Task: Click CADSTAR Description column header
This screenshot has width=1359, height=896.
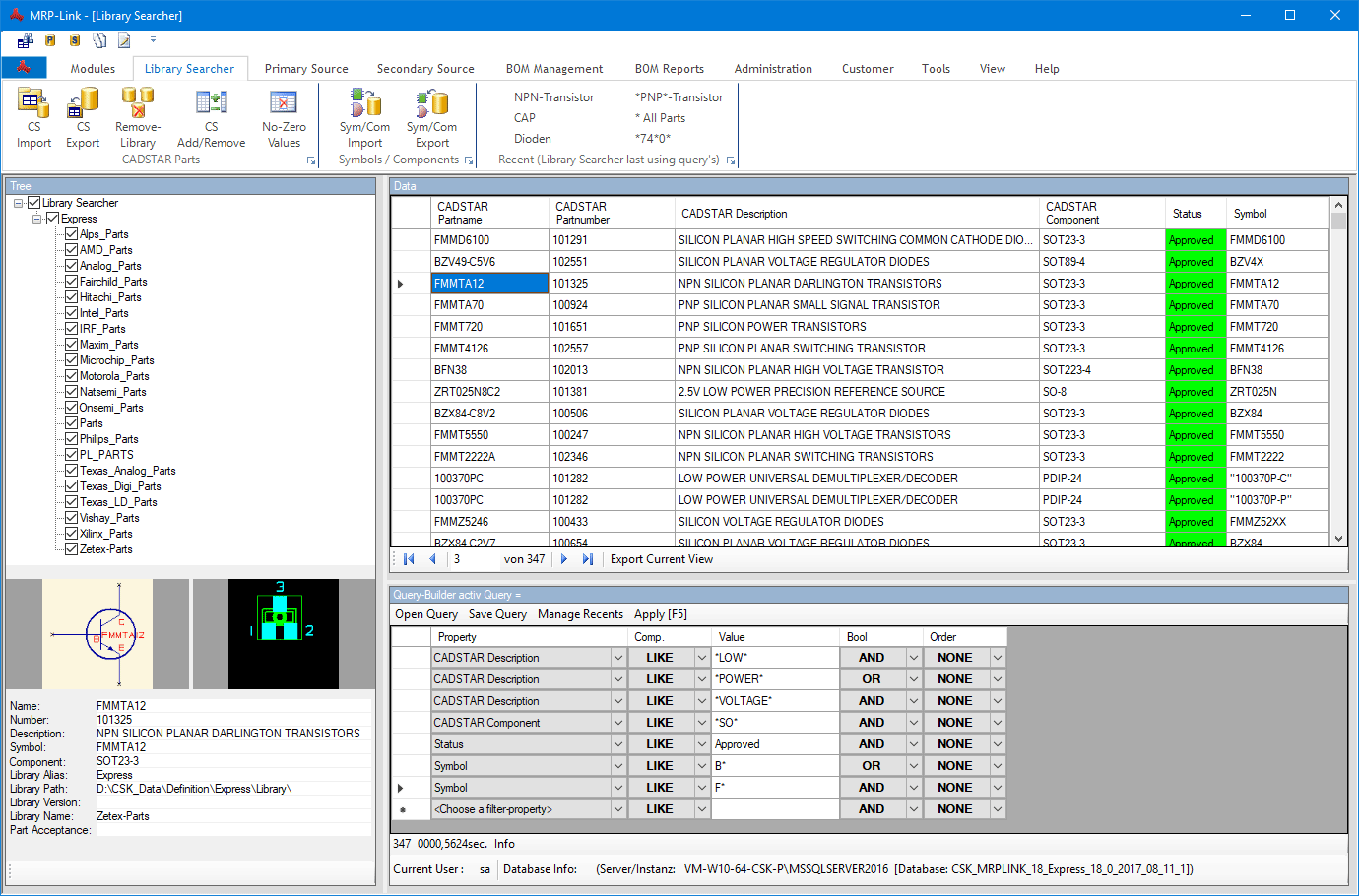Action: pyautogui.click(x=857, y=214)
